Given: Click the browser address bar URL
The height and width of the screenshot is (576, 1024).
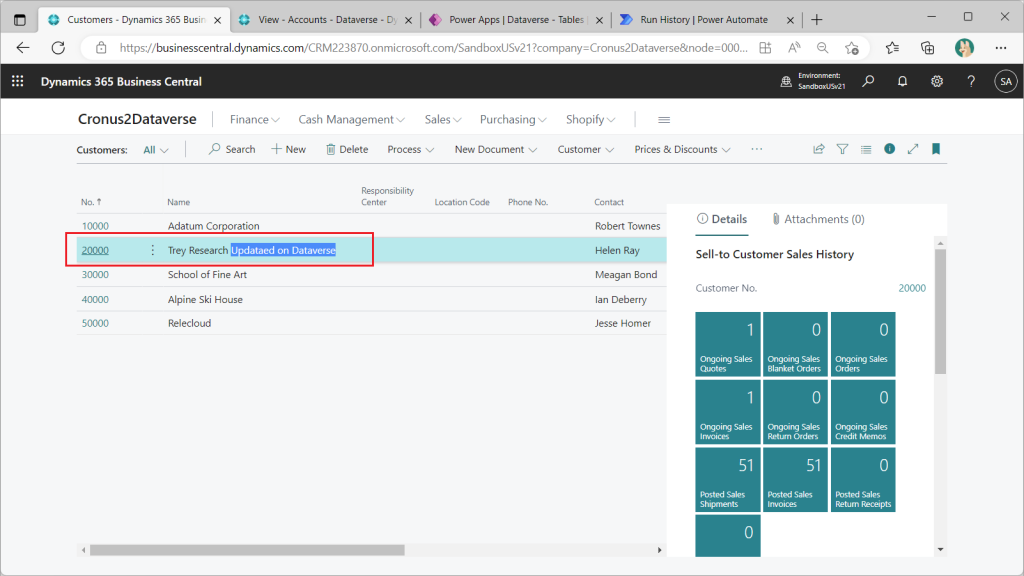Looking at the screenshot, I should [434, 48].
